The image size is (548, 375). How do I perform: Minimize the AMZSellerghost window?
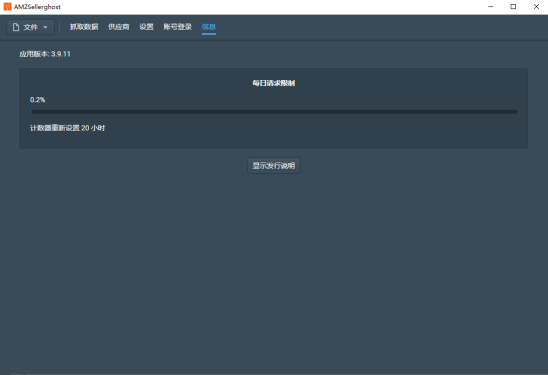pyautogui.click(x=491, y=7)
